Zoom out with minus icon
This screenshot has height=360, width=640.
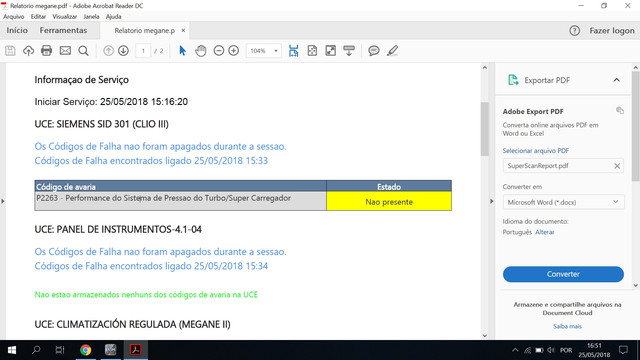tap(219, 51)
